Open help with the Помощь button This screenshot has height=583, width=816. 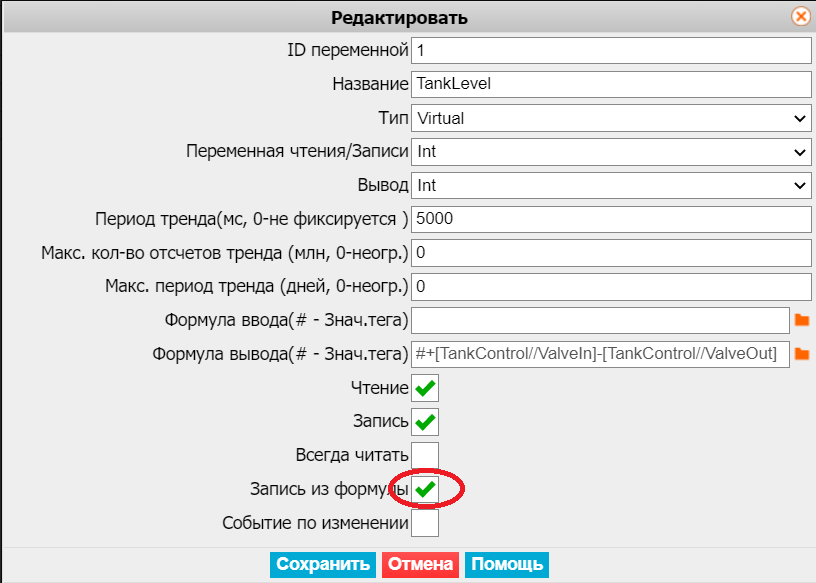click(507, 565)
